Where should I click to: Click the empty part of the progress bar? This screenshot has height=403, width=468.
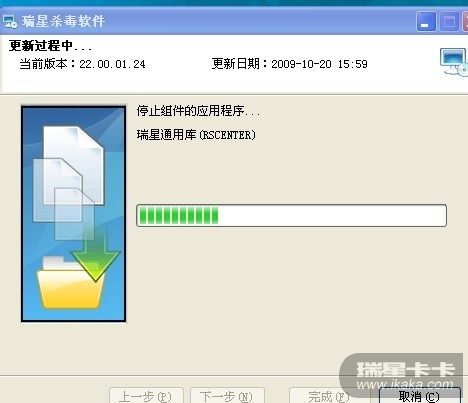click(x=332, y=215)
